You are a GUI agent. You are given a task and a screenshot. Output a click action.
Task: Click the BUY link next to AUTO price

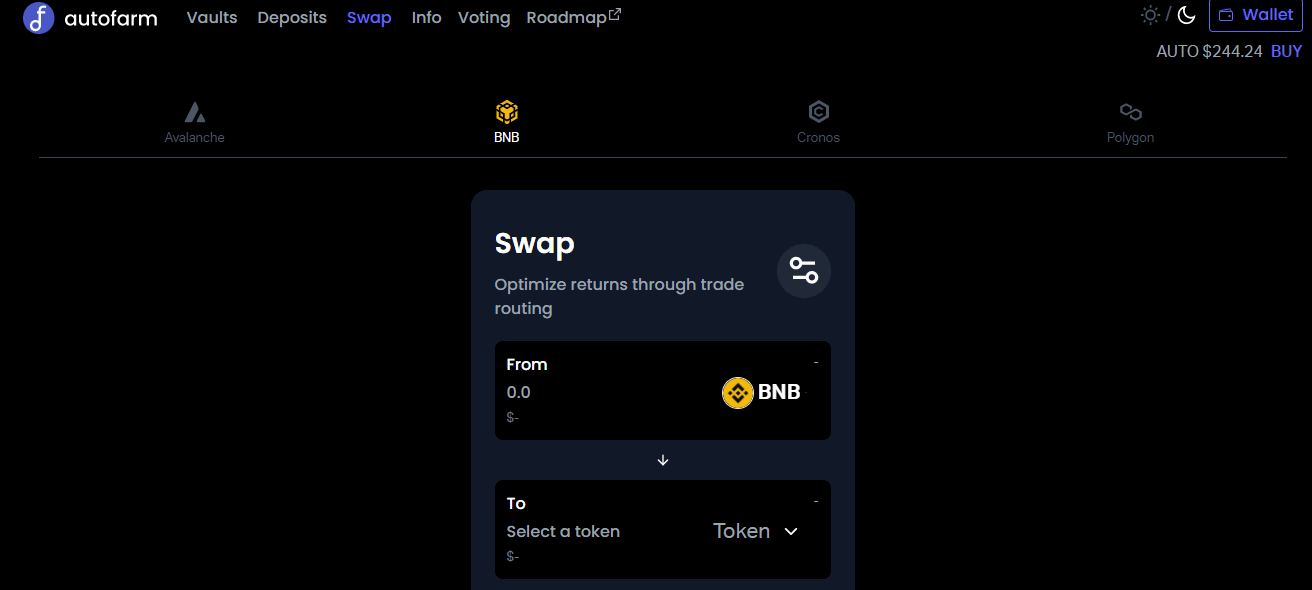pyautogui.click(x=1286, y=50)
